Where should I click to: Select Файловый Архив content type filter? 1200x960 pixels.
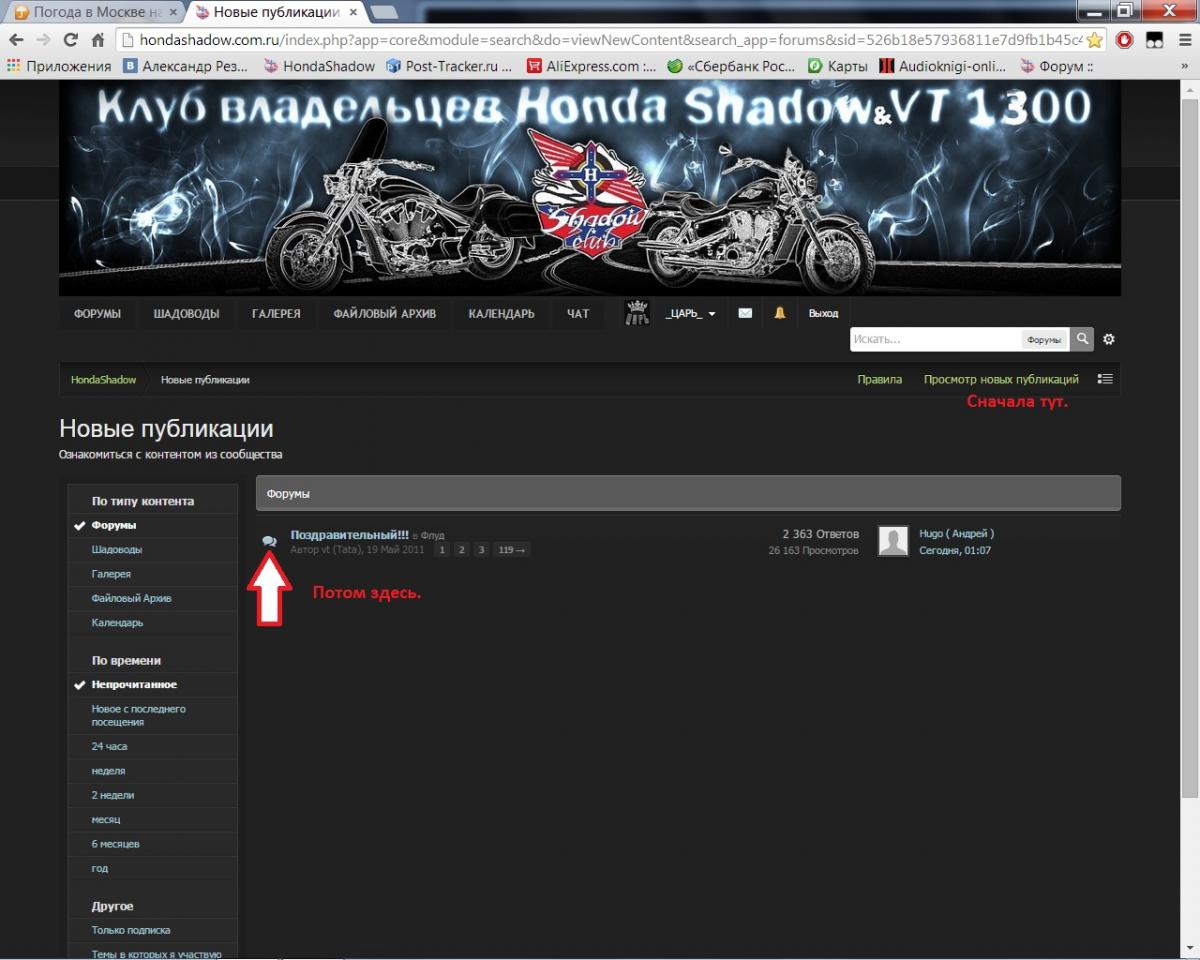tap(132, 598)
